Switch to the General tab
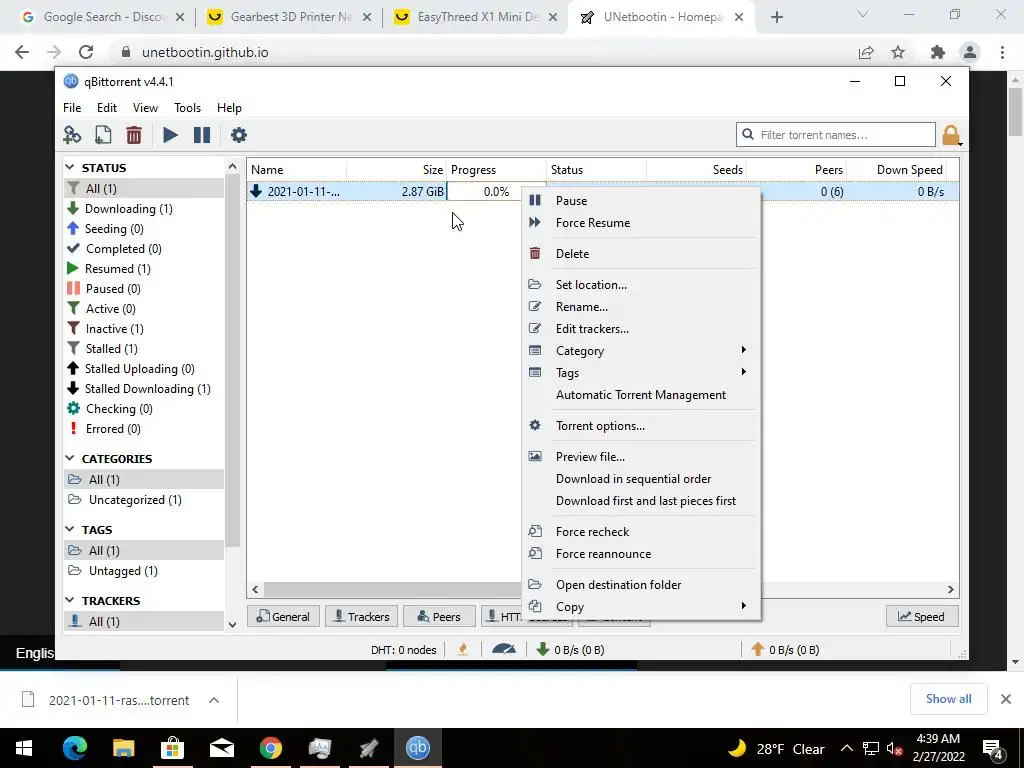This screenshot has height=768, width=1024. (283, 616)
